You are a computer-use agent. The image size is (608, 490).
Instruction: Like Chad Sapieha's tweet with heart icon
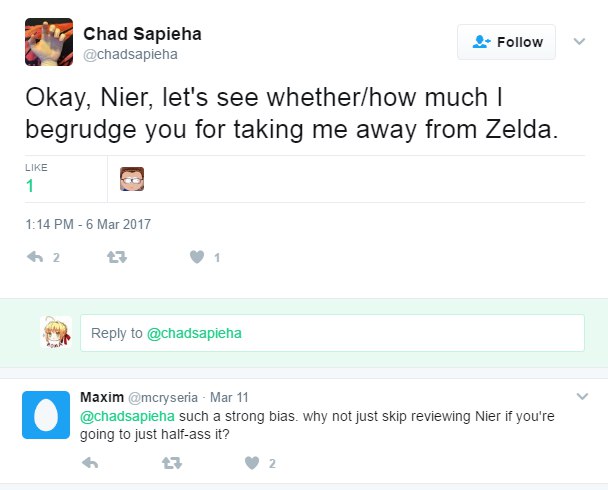196,257
